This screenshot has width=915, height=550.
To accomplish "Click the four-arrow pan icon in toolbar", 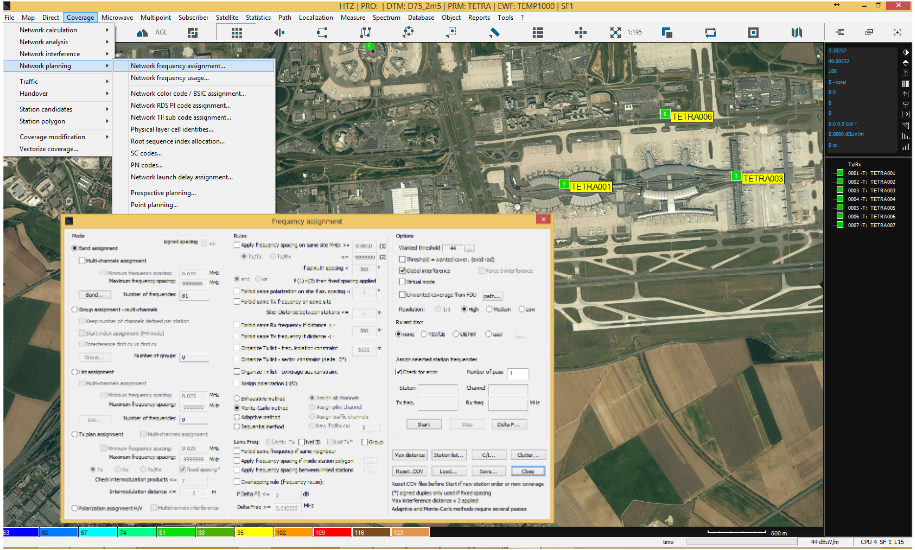I will click(581, 32).
